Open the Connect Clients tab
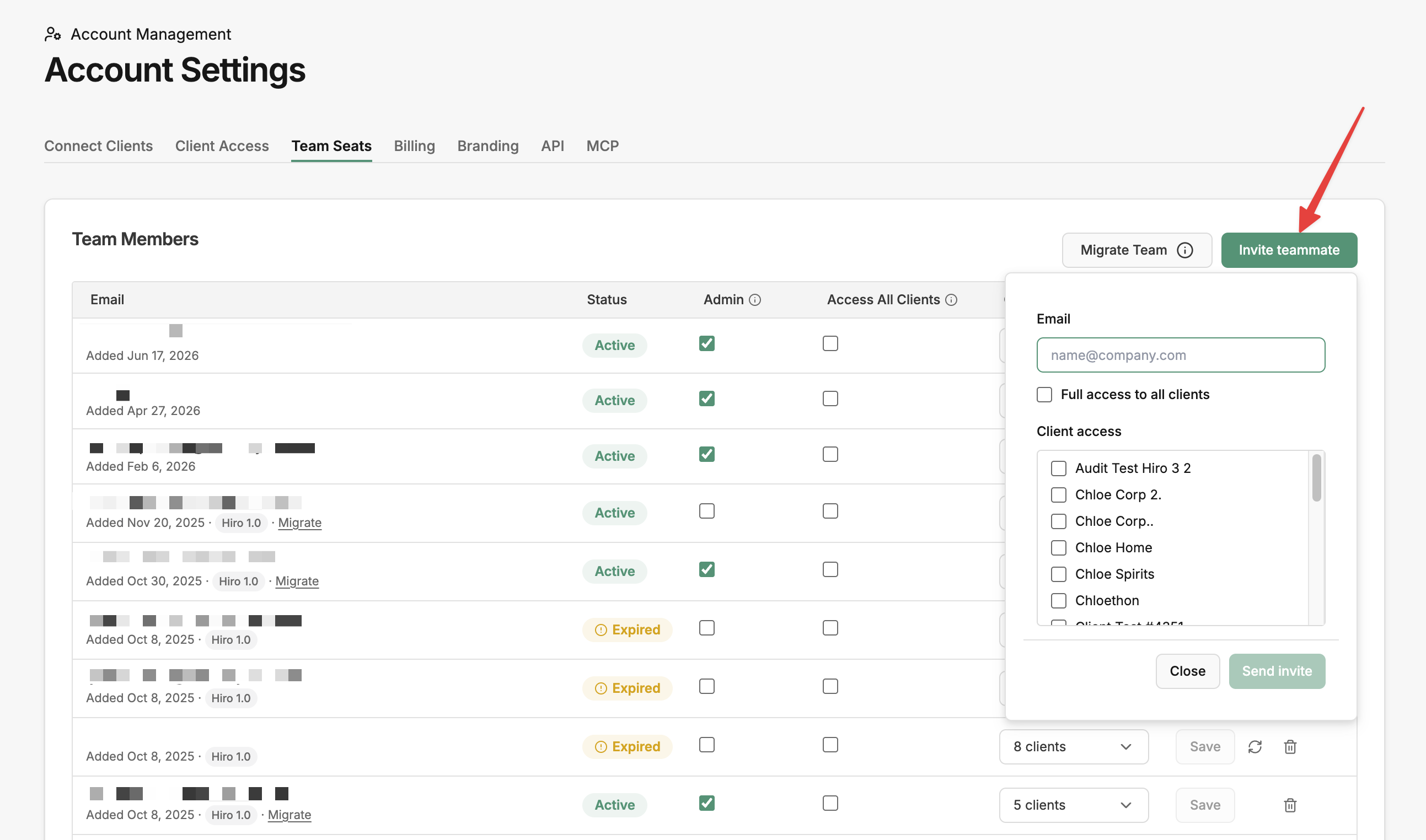Viewport: 1426px width, 840px height. coord(99,146)
